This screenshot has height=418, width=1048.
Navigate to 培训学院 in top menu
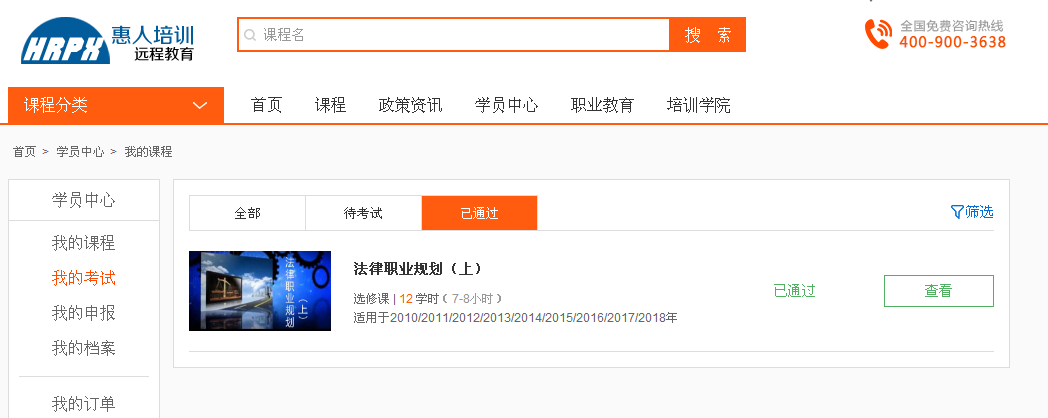click(x=698, y=105)
